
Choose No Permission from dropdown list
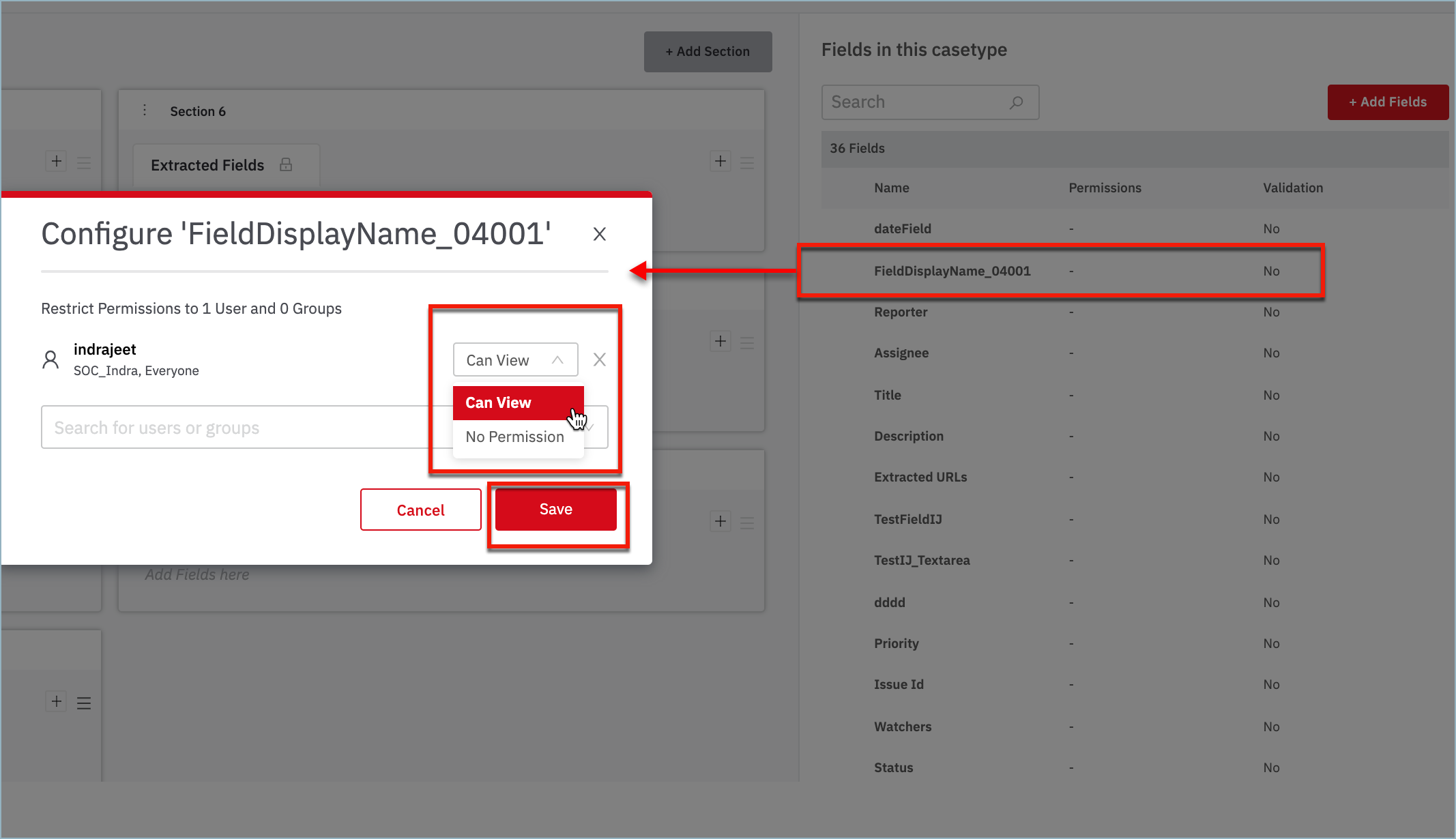515,437
